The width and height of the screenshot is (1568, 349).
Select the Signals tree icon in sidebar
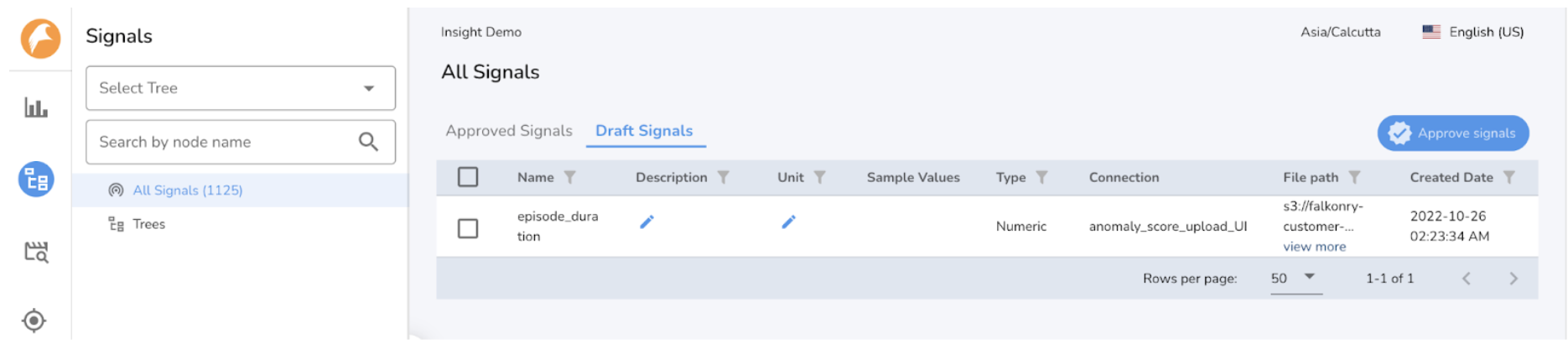(36, 180)
